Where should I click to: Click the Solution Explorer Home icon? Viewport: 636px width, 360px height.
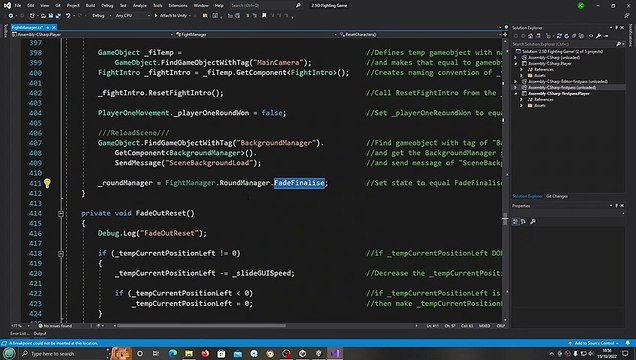point(530,36)
